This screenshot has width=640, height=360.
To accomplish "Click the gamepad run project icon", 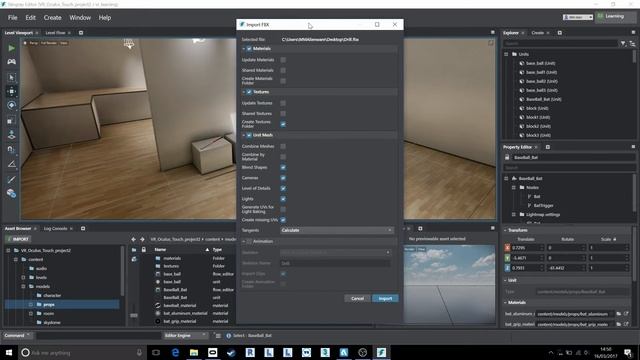I will point(11,62).
